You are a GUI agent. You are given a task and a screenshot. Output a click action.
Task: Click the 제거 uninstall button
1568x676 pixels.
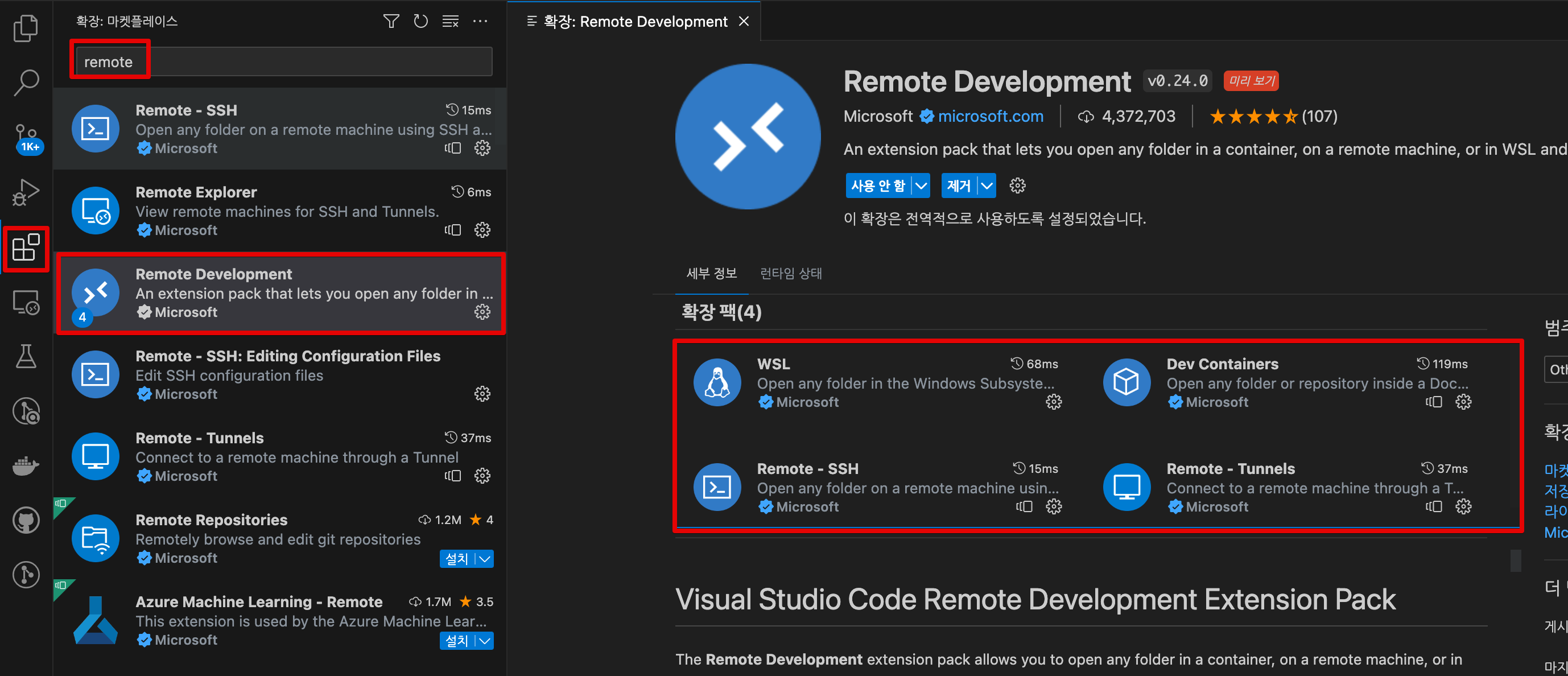pos(959,186)
